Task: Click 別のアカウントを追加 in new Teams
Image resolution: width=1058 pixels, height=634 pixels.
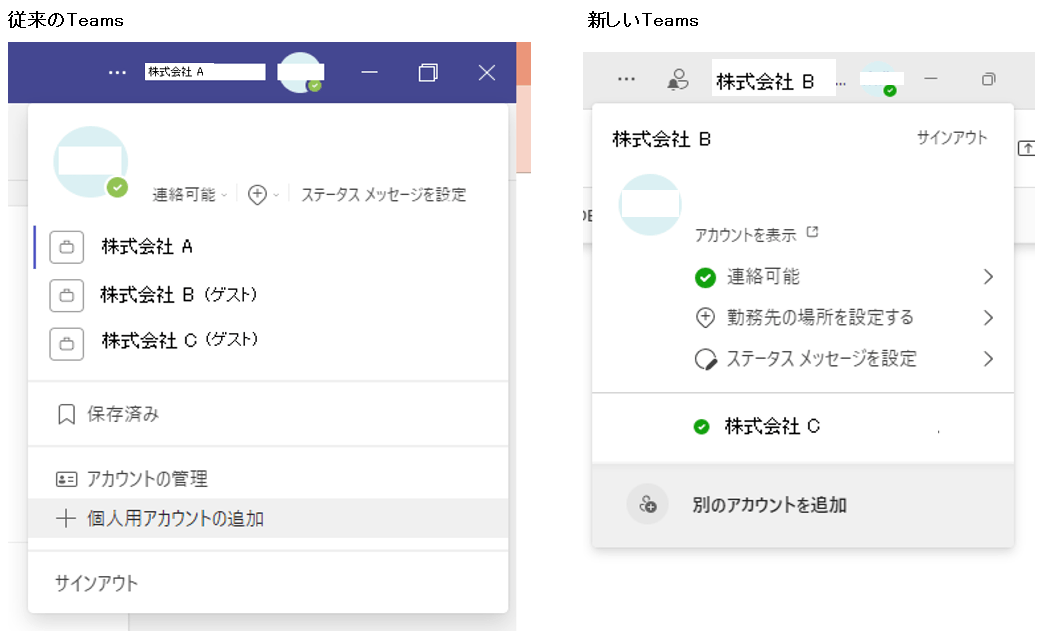Action: pyautogui.click(x=803, y=505)
